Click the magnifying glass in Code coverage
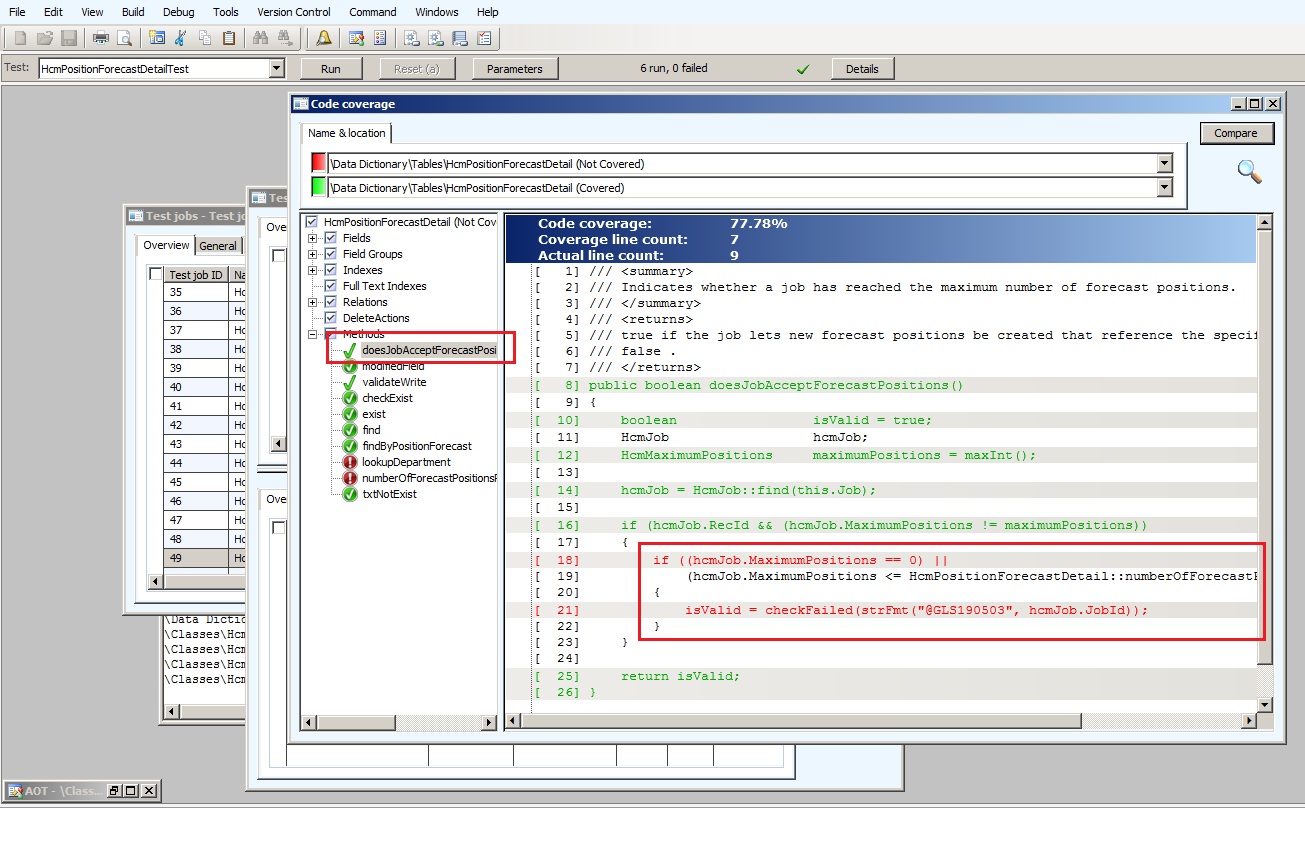This screenshot has width=1305, height=853. click(1249, 171)
